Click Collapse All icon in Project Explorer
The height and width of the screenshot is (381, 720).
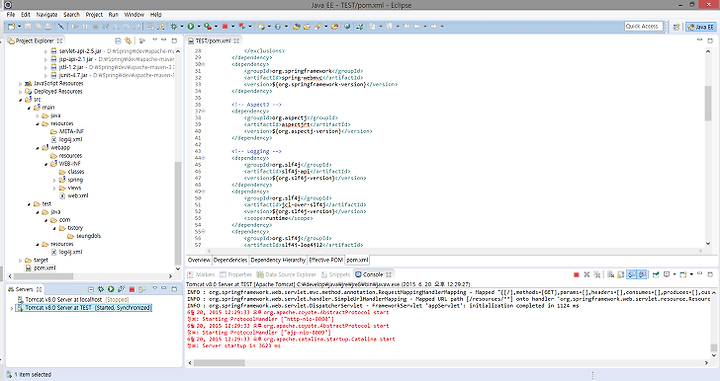click(118, 41)
